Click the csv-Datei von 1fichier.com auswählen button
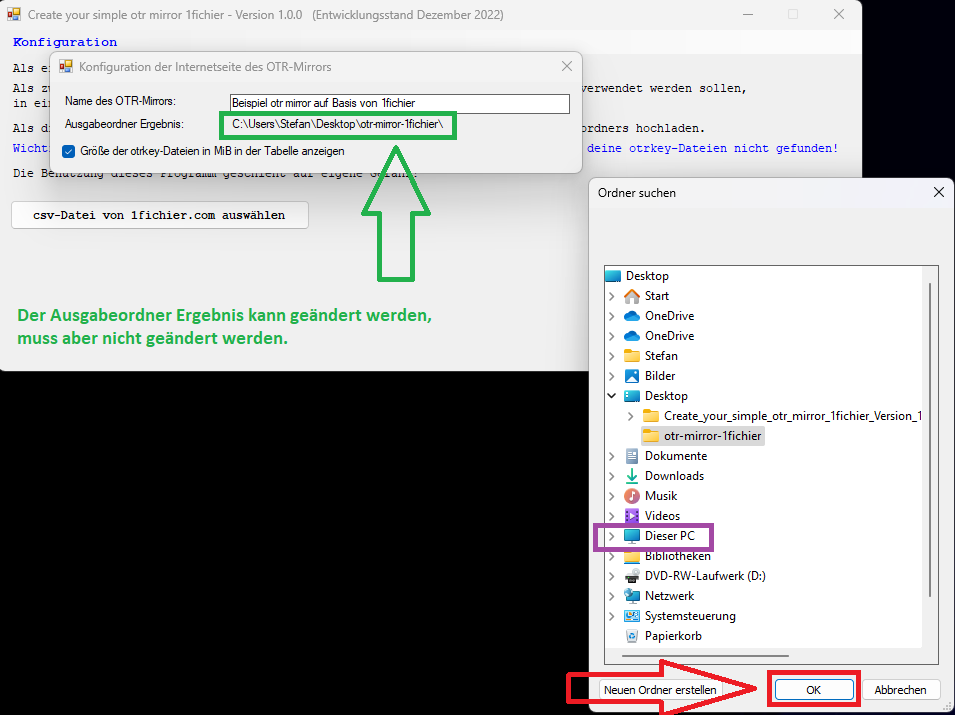 [x=159, y=215]
